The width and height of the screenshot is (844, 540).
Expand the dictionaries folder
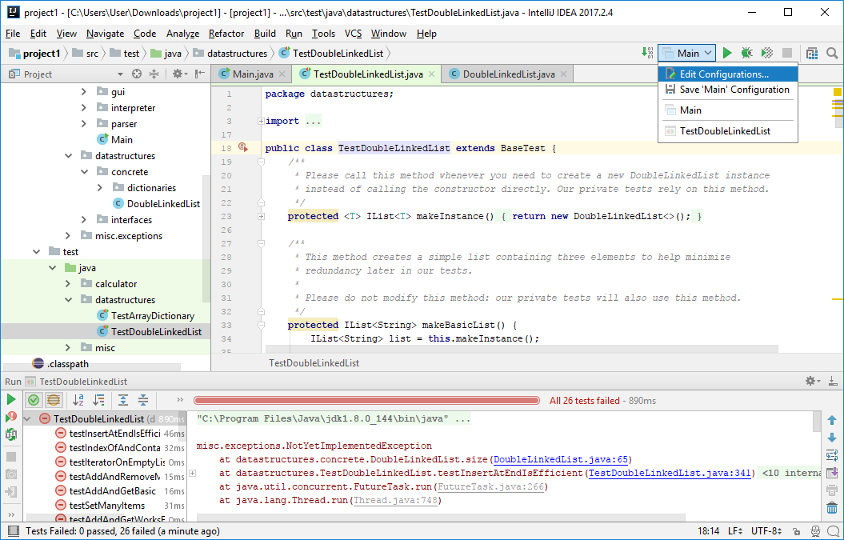(100, 187)
